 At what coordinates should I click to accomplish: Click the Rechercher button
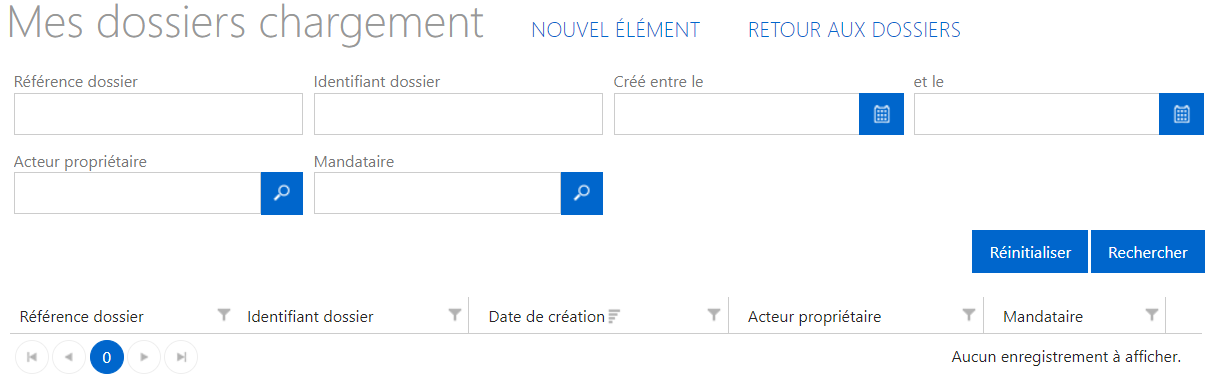[x=1148, y=252]
